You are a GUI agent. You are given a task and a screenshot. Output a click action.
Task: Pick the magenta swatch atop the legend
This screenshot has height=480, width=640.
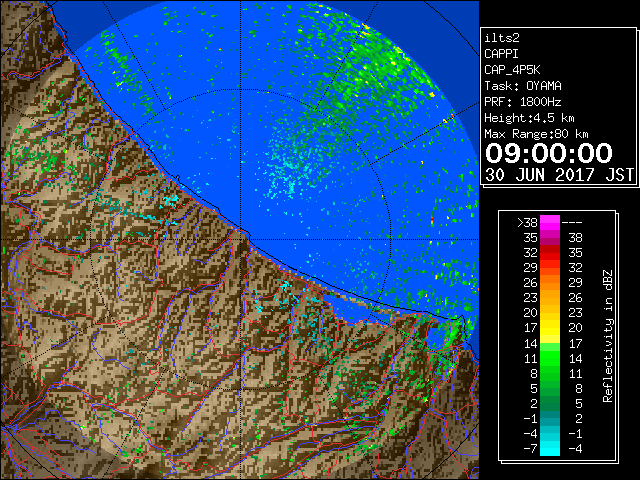(x=550, y=223)
